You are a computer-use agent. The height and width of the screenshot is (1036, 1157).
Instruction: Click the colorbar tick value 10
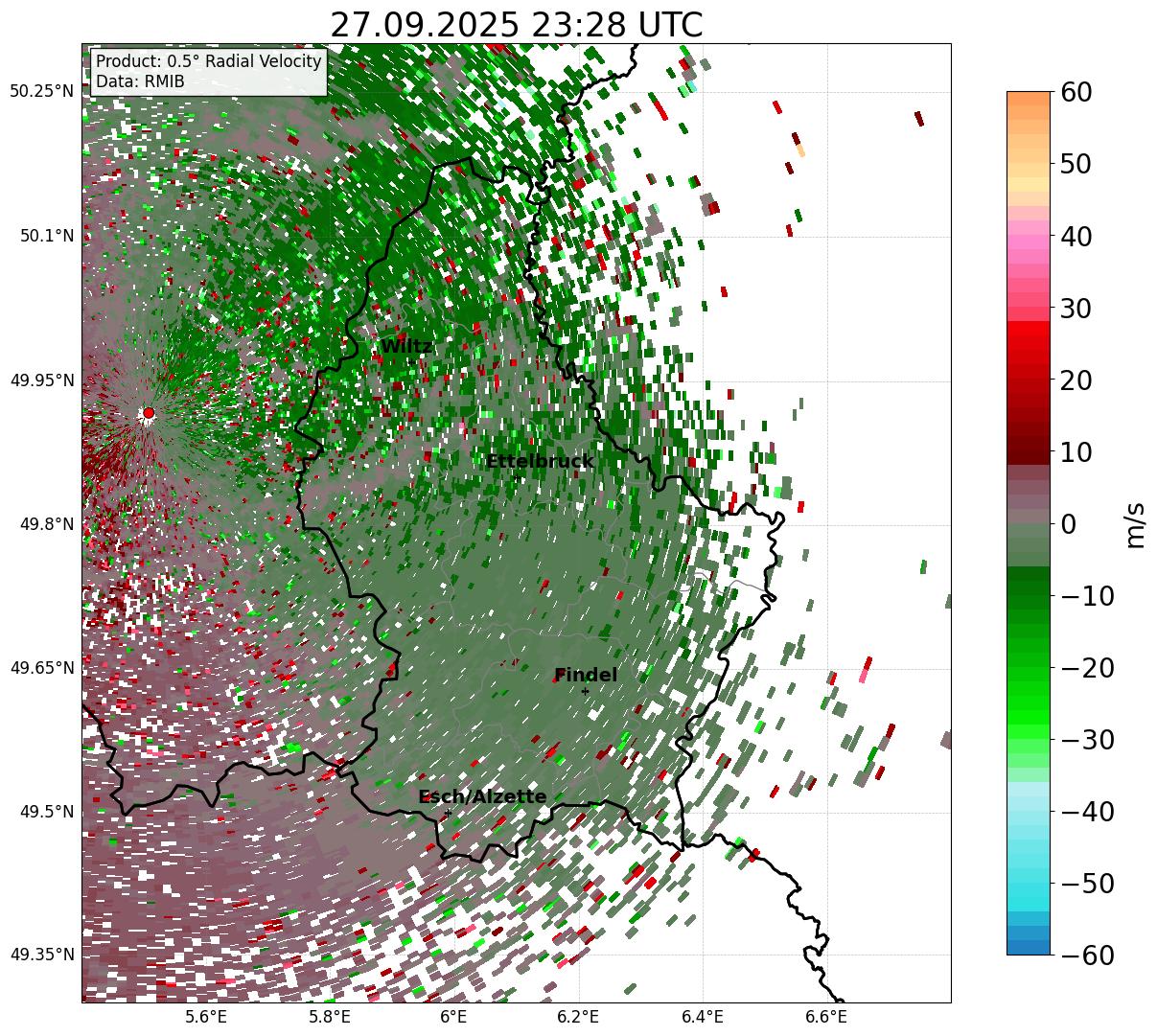click(1075, 451)
